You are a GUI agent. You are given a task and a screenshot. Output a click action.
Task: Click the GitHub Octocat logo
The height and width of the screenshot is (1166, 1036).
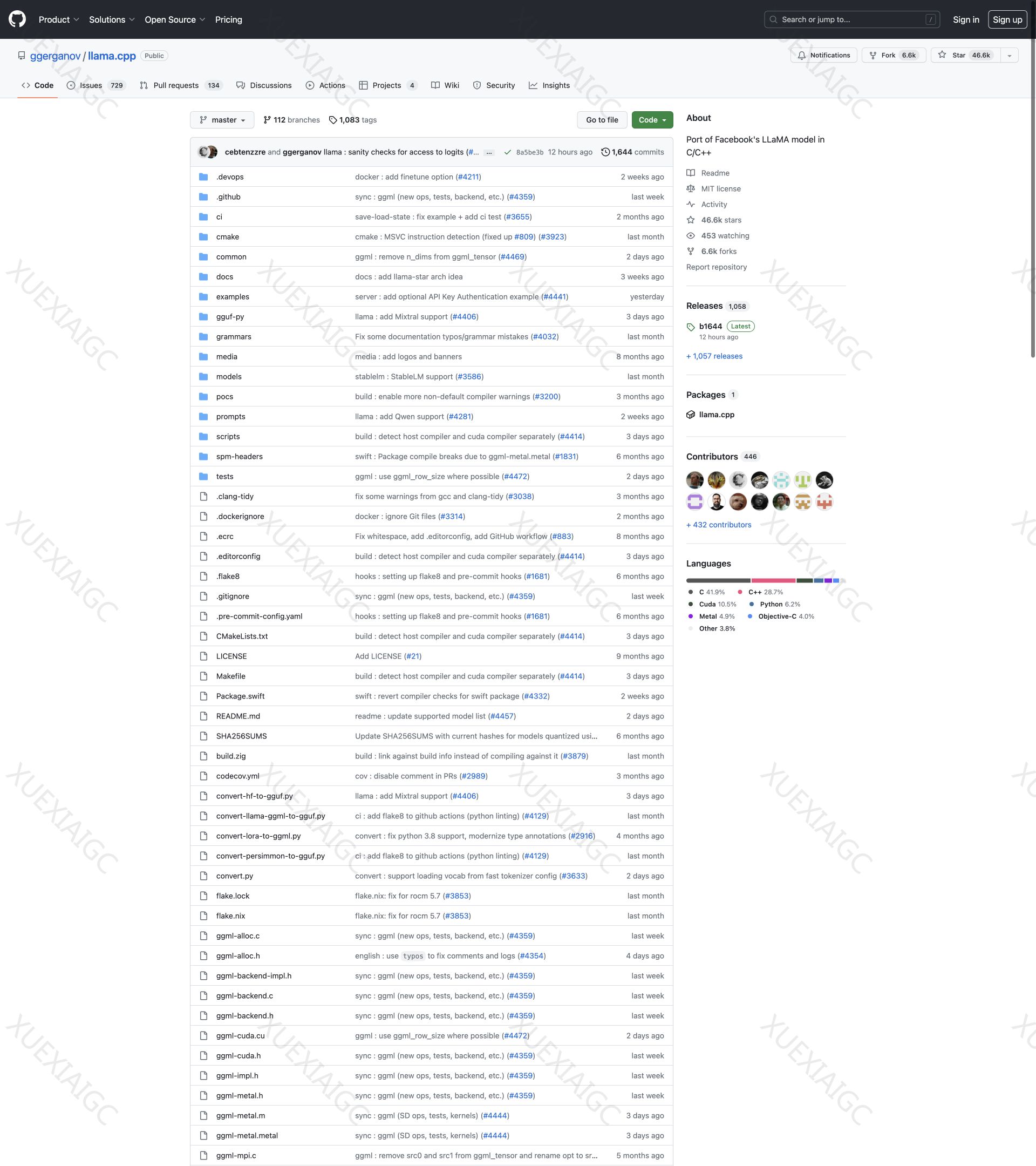point(17,19)
